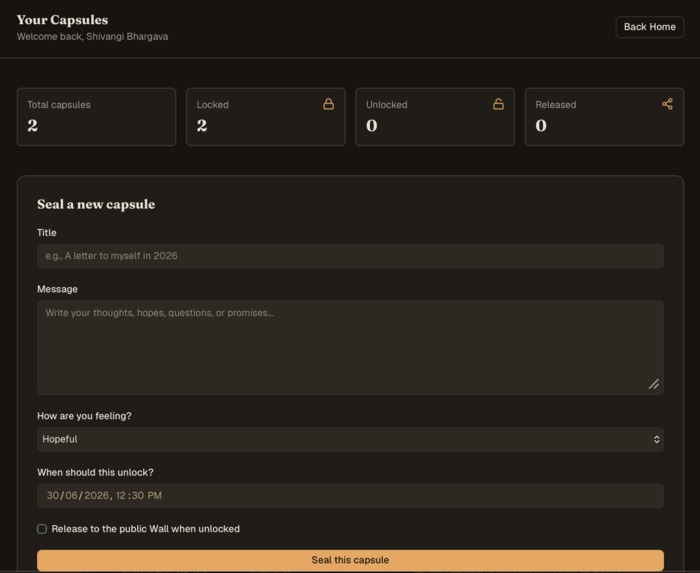Click the 'Title' field label
The width and height of the screenshot is (700, 573).
46,233
